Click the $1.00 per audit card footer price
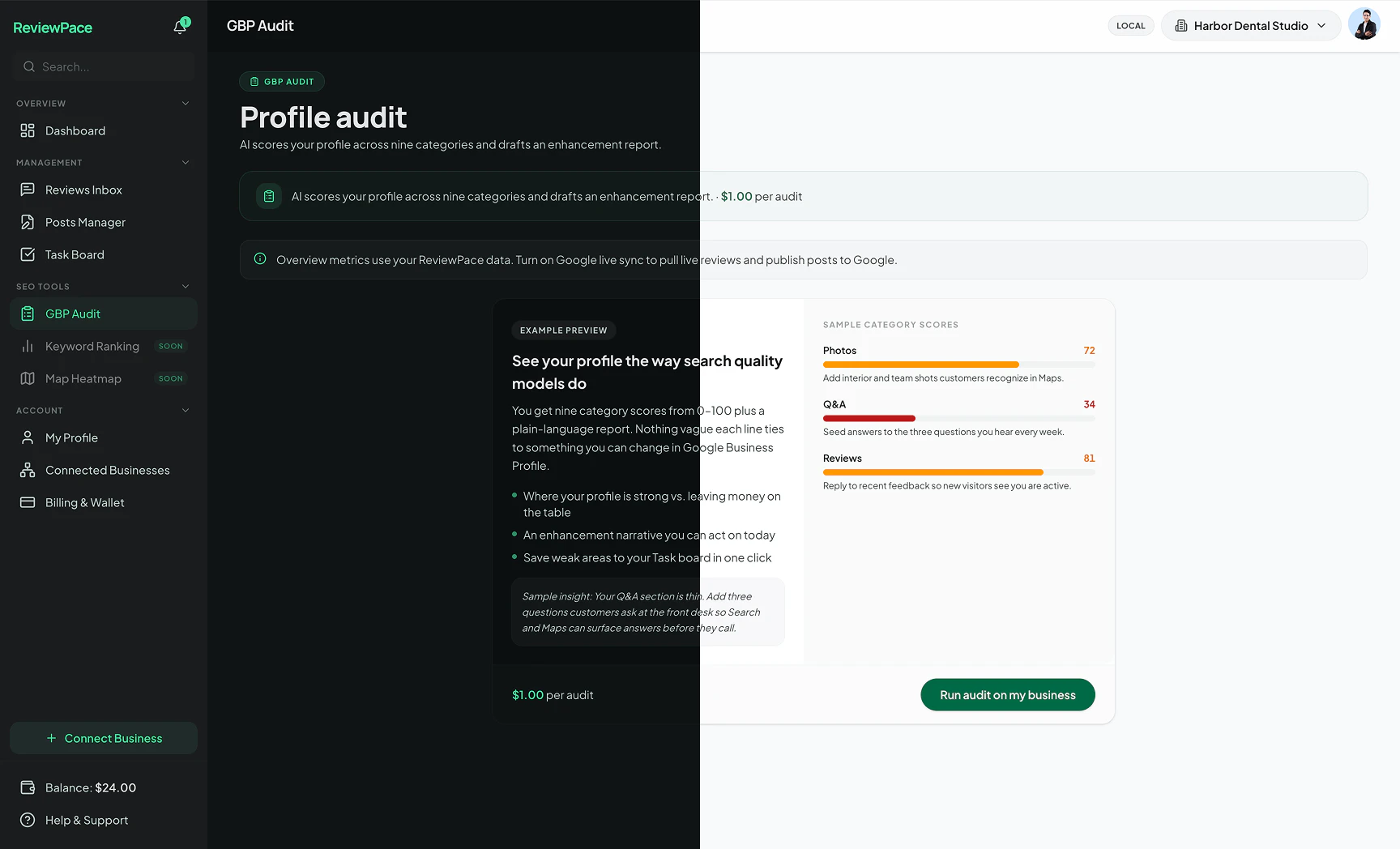The width and height of the screenshot is (1400, 849). click(553, 695)
